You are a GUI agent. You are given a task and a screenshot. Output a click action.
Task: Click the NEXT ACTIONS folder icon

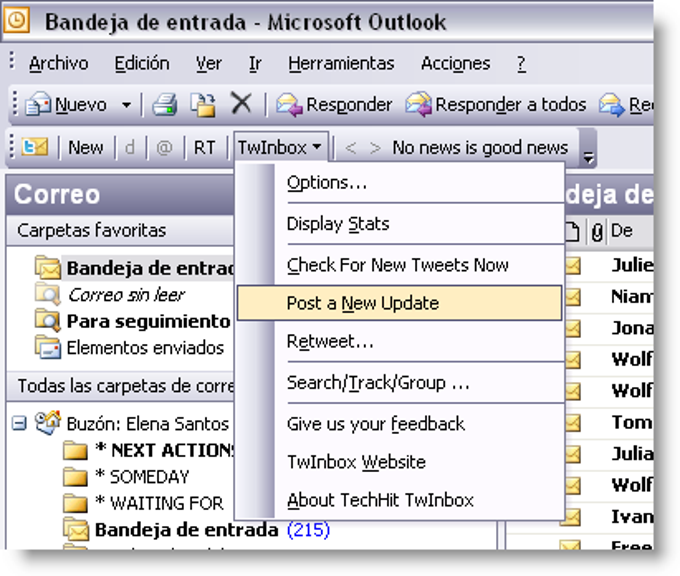click(75, 450)
